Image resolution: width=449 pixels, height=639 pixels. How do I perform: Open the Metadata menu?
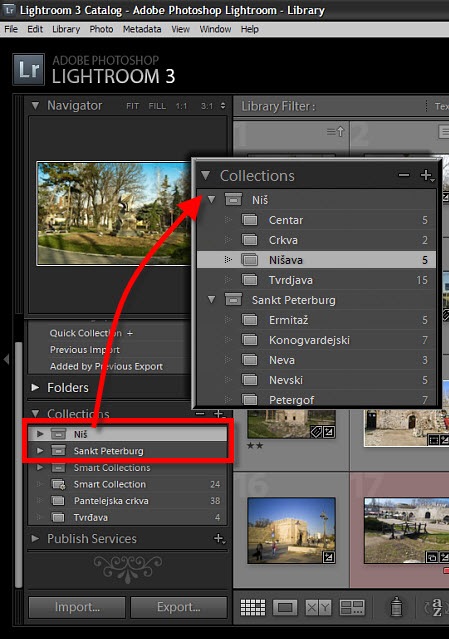142,29
